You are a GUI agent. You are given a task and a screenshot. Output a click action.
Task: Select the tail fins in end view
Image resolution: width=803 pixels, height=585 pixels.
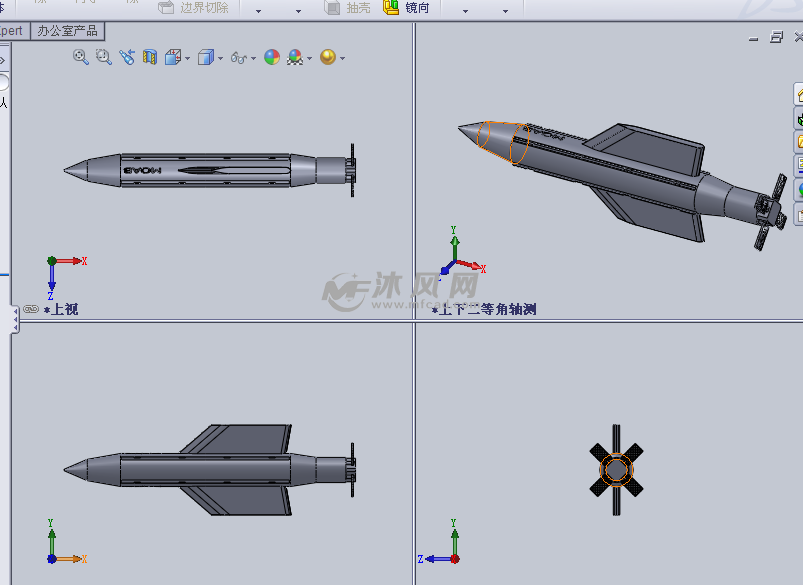(x=616, y=470)
